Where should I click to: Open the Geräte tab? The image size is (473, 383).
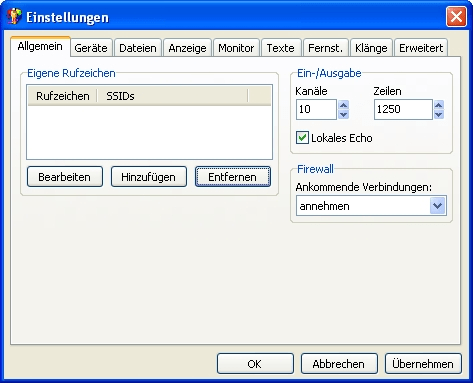[91, 48]
